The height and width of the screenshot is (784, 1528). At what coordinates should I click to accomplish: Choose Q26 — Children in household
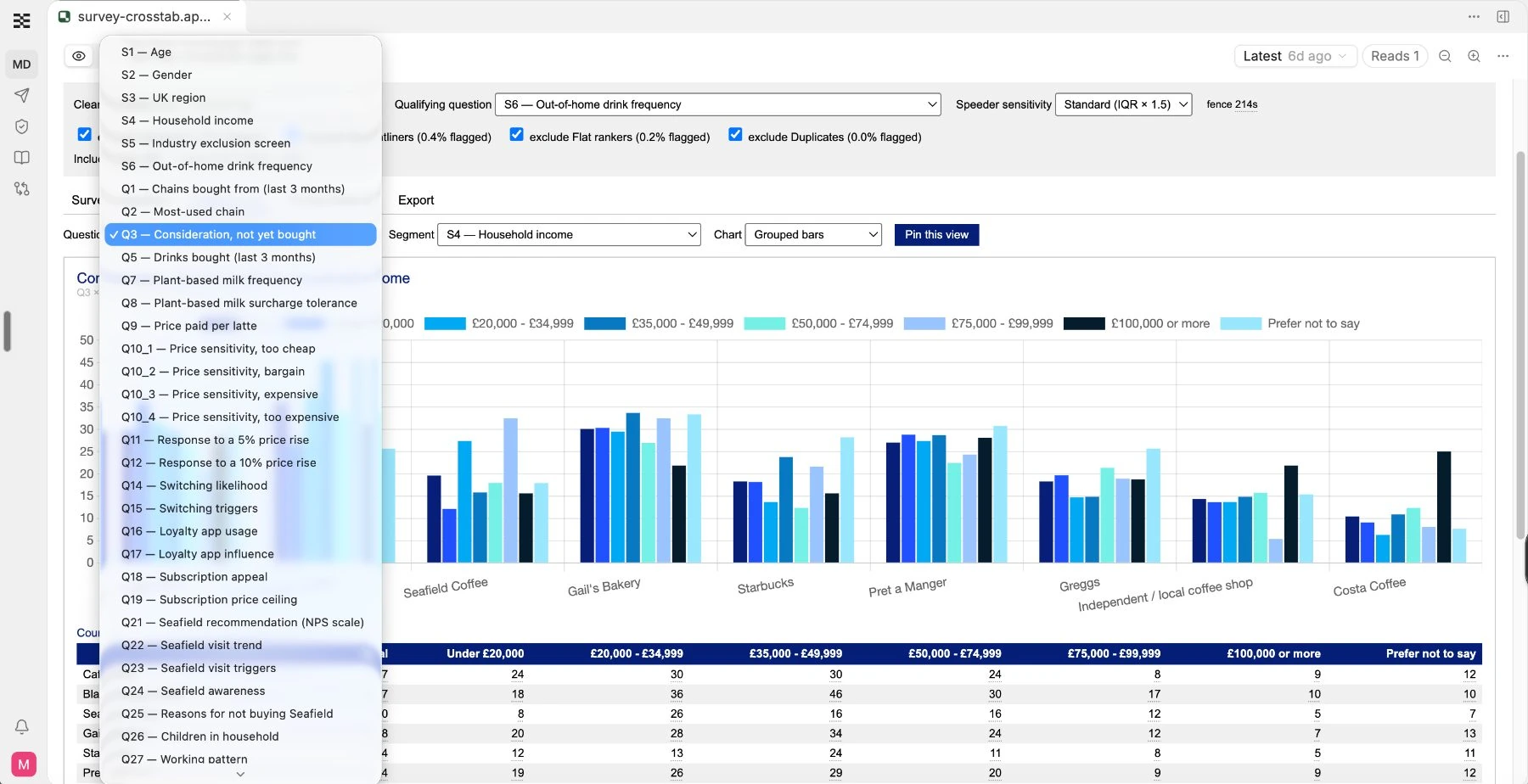point(240,736)
